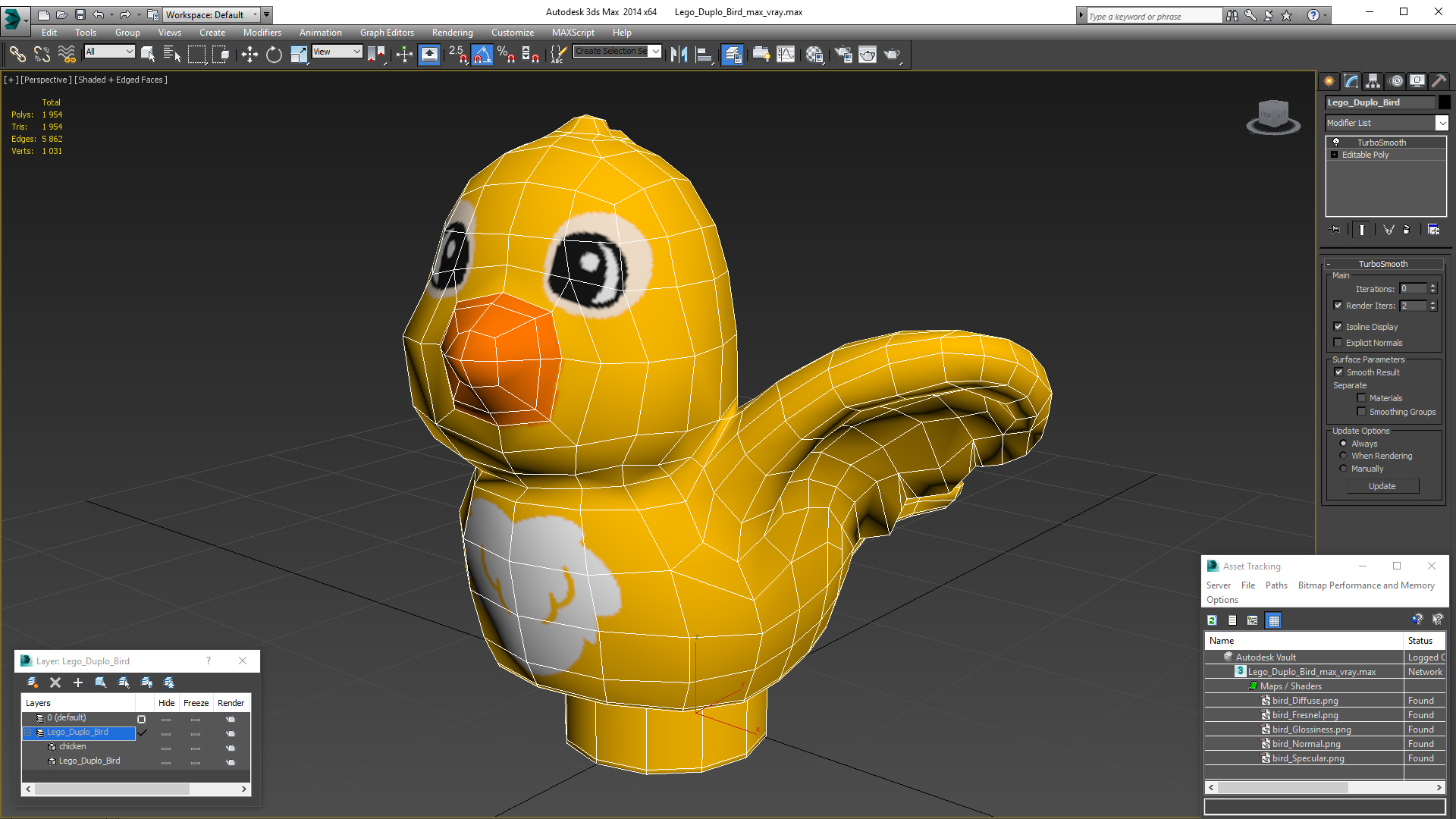Toggle the Percent Snap icon
This screenshot has width=1456, height=819.
[507, 54]
